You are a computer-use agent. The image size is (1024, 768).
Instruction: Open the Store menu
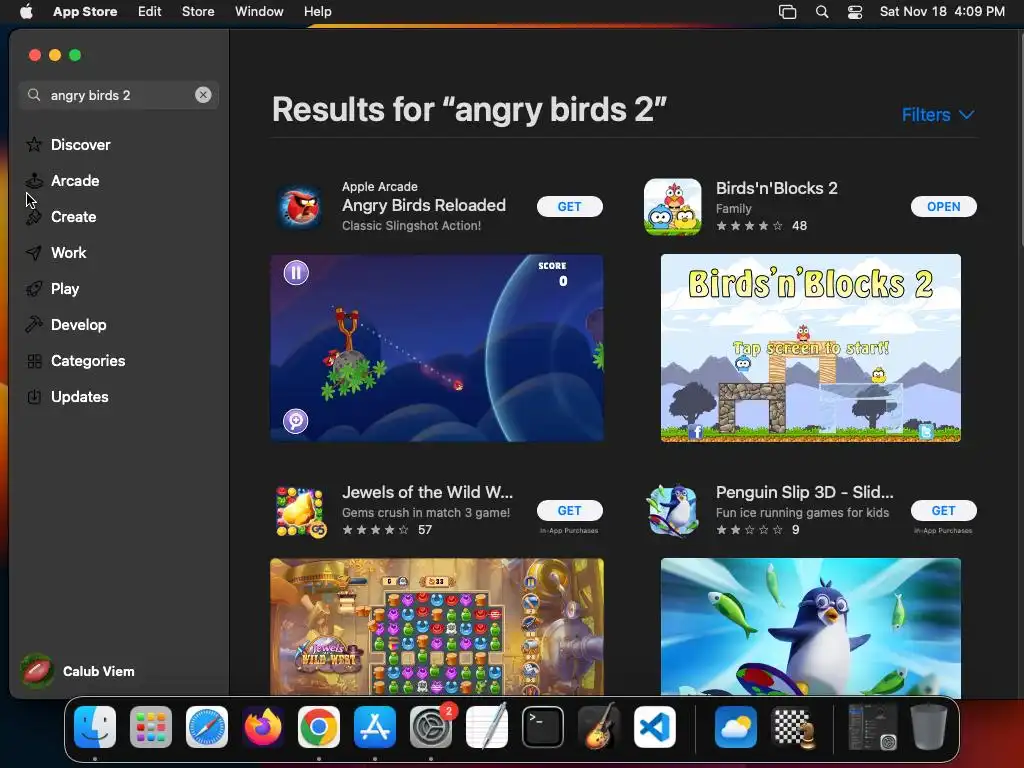coord(198,11)
